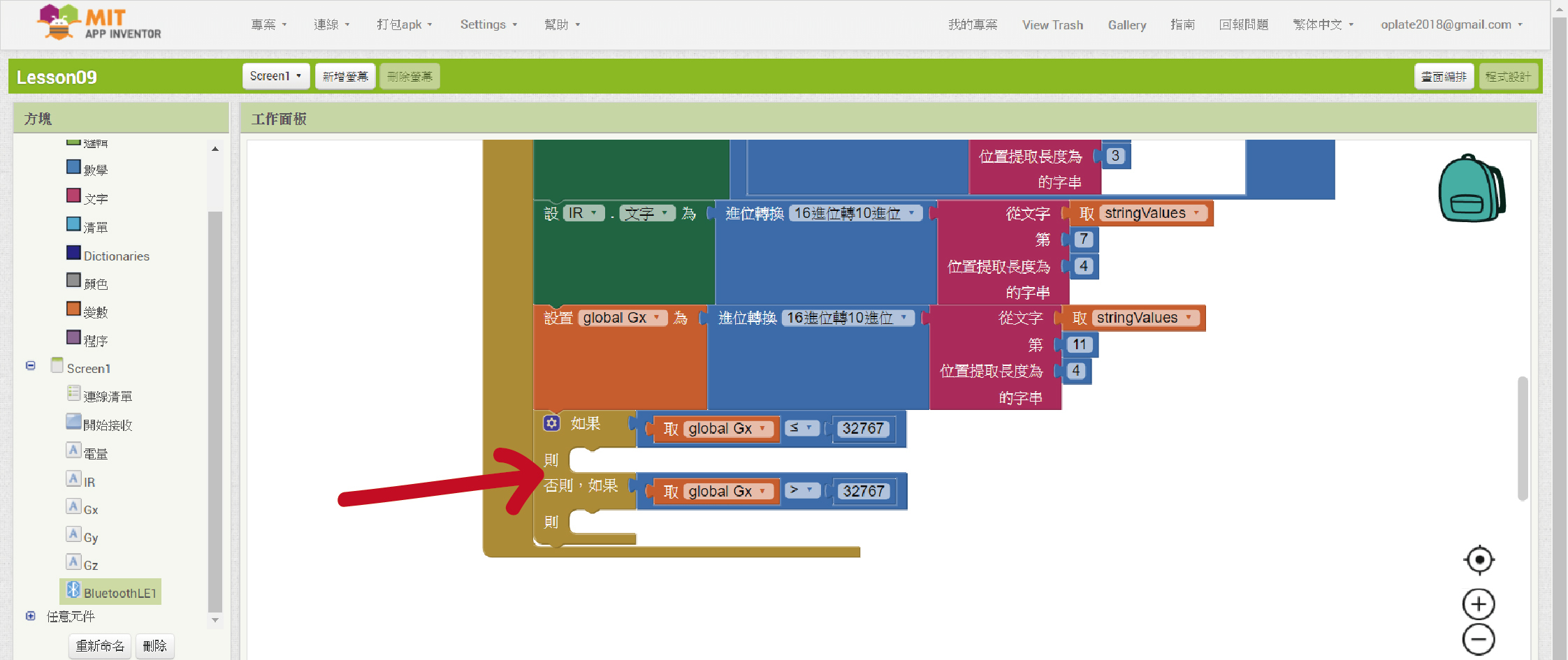Viewport: 1568px width, 660px height.
Task: Expand the 任意元件 tree node
Action: [31, 616]
